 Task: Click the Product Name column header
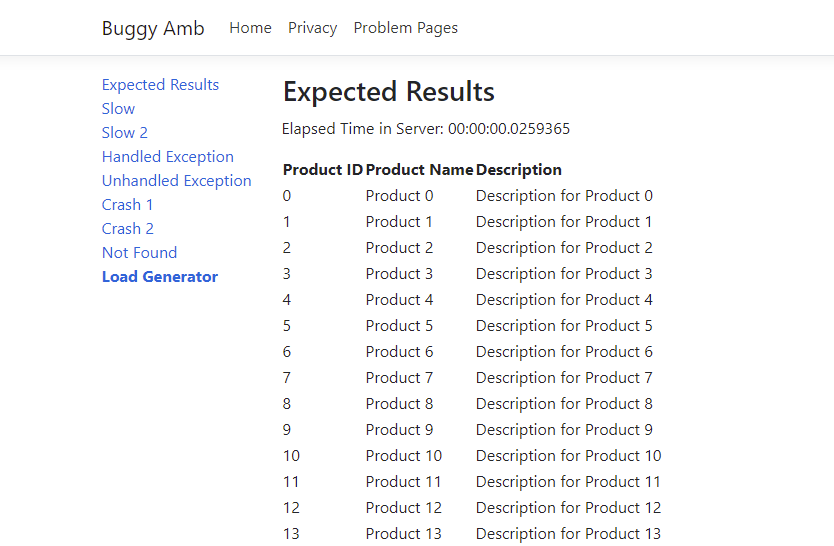click(x=419, y=170)
